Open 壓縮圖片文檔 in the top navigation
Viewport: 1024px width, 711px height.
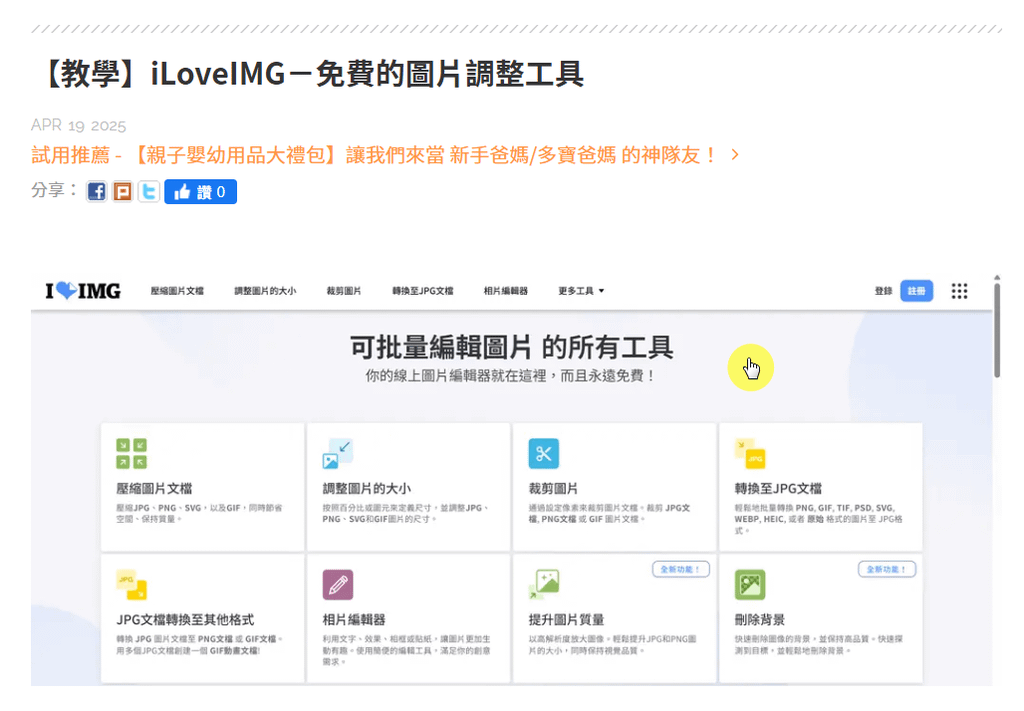coord(177,291)
